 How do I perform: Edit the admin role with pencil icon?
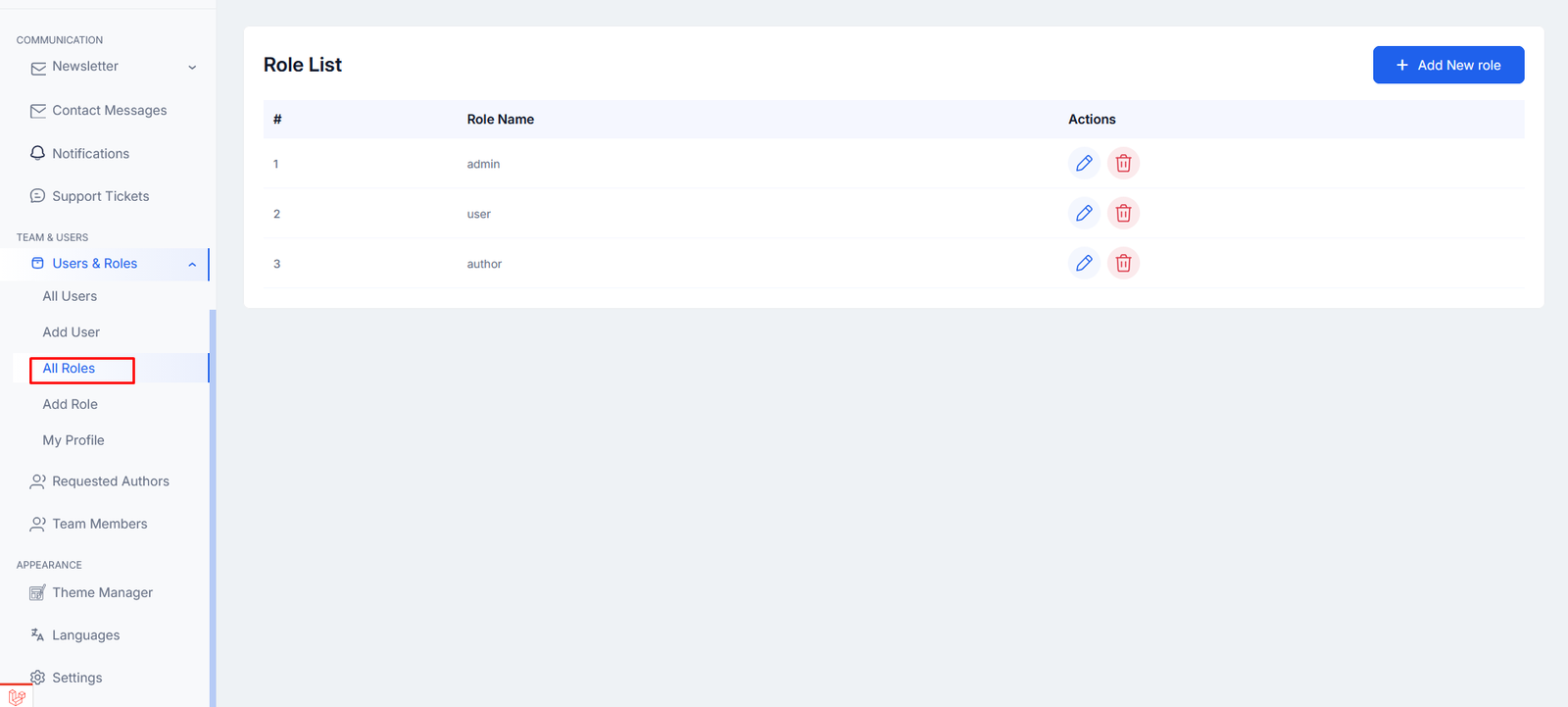pyautogui.click(x=1084, y=163)
